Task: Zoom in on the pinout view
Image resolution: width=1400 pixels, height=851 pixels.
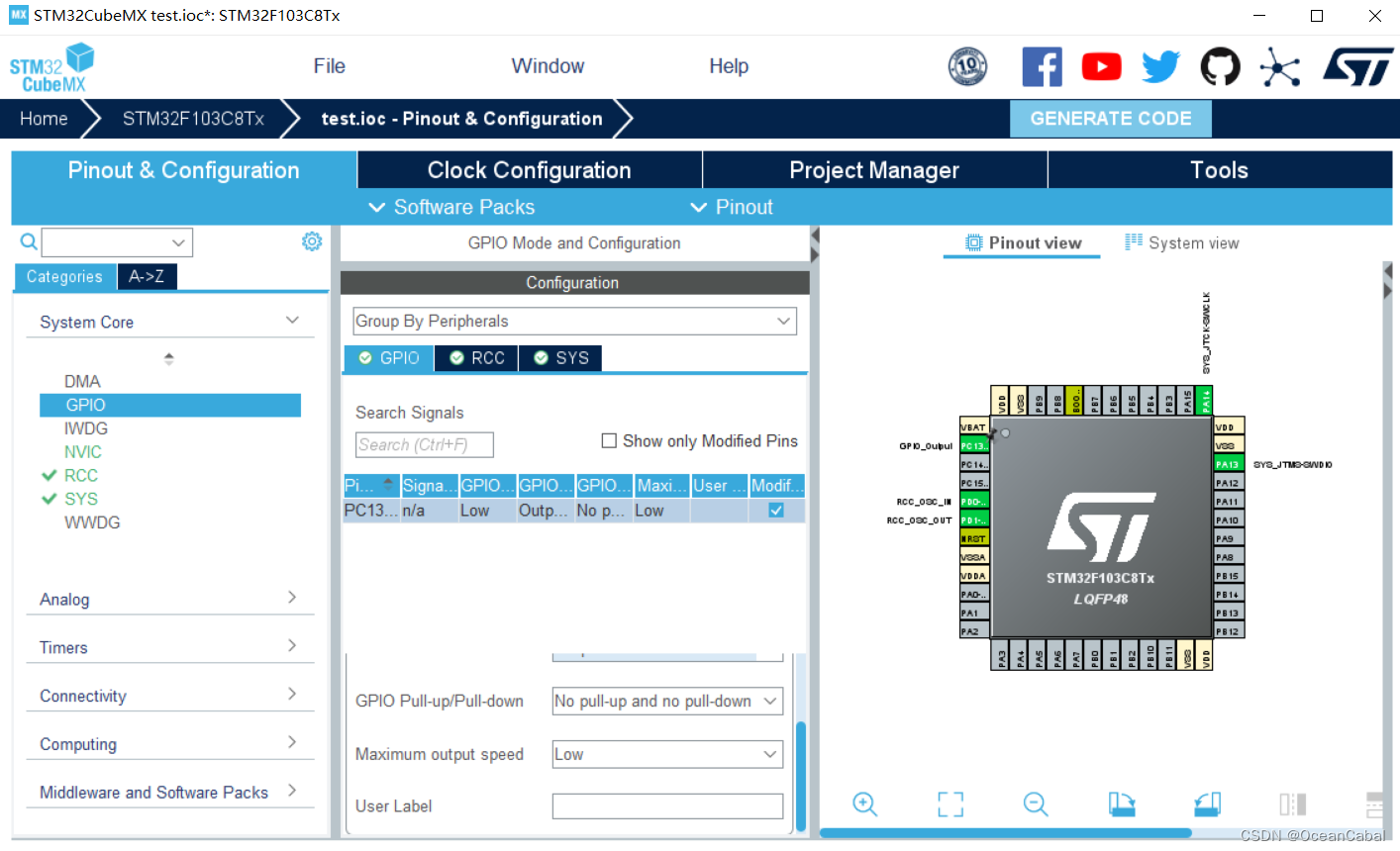Action: pyautogui.click(x=864, y=804)
